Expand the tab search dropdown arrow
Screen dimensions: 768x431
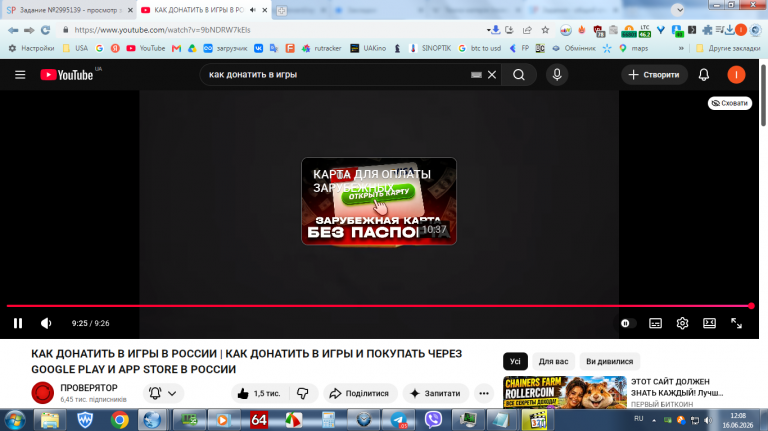pos(678,9)
